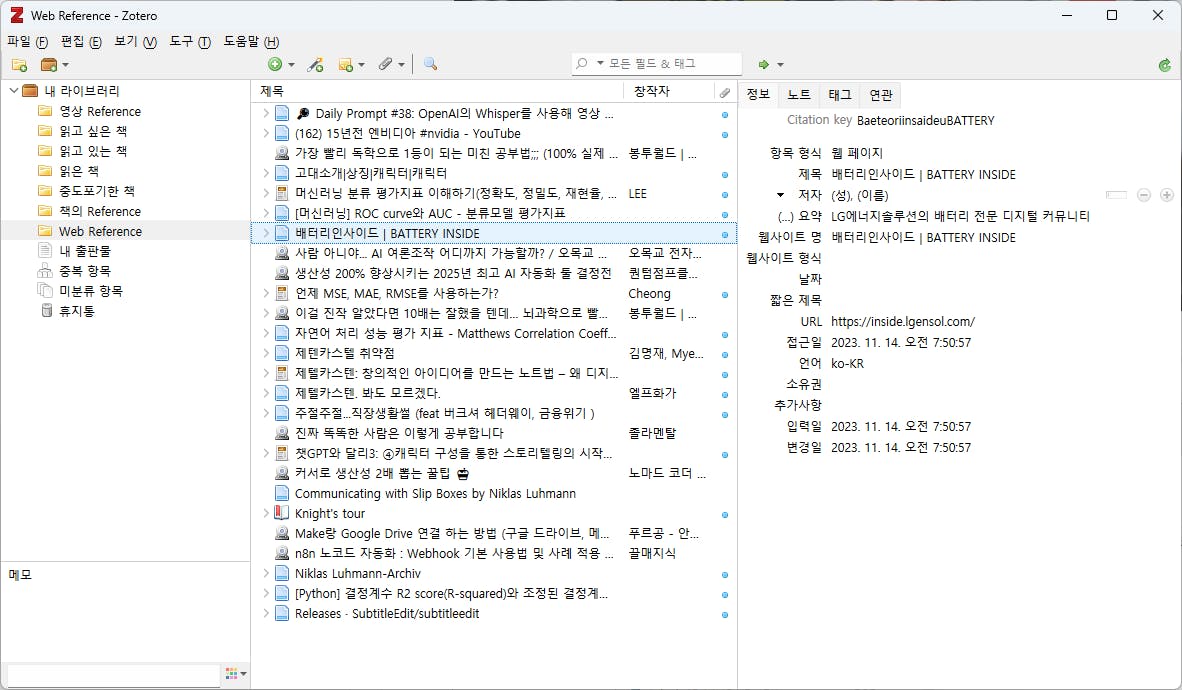Click the New Note toolbar icon
The height and width of the screenshot is (690, 1182).
[x=345, y=65]
